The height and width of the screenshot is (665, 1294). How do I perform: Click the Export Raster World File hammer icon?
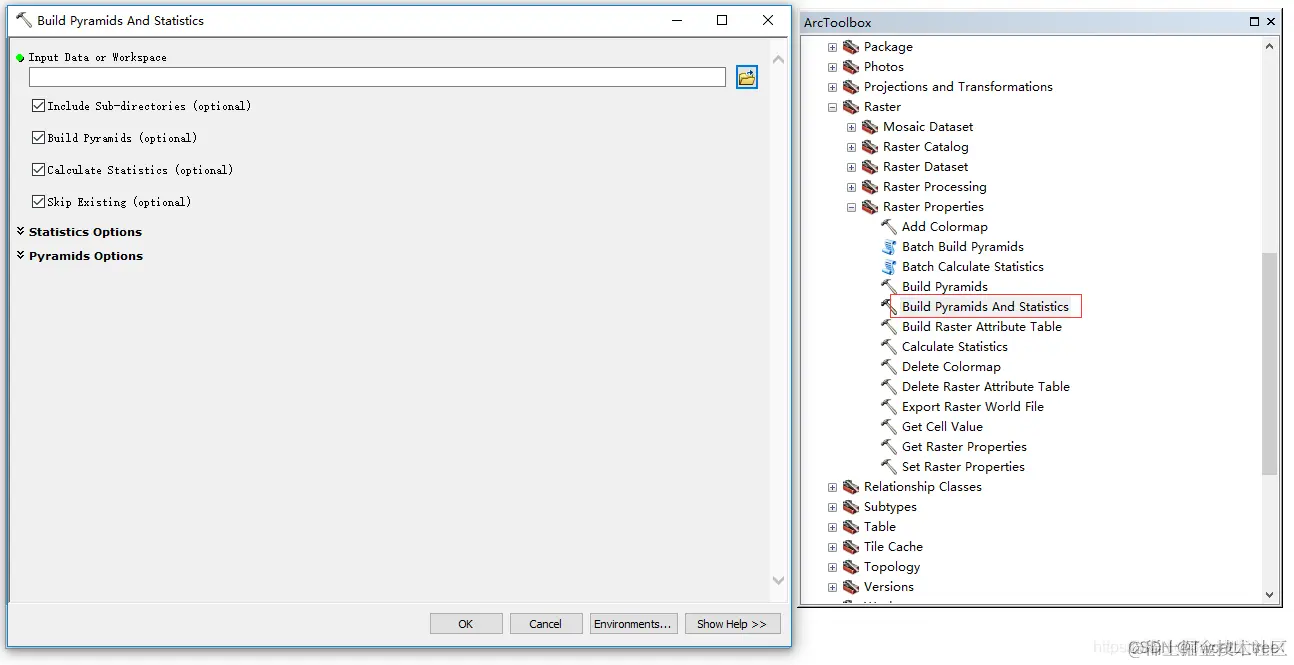(x=889, y=407)
